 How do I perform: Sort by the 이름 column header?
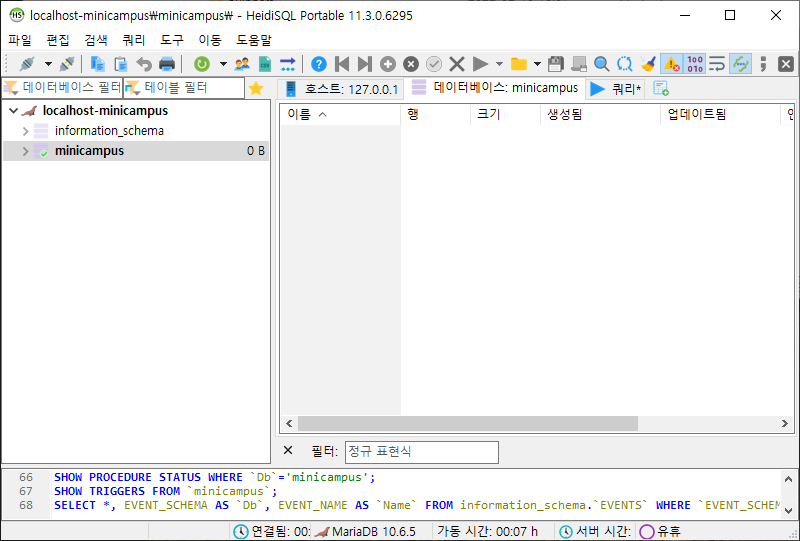tap(340, 114)
